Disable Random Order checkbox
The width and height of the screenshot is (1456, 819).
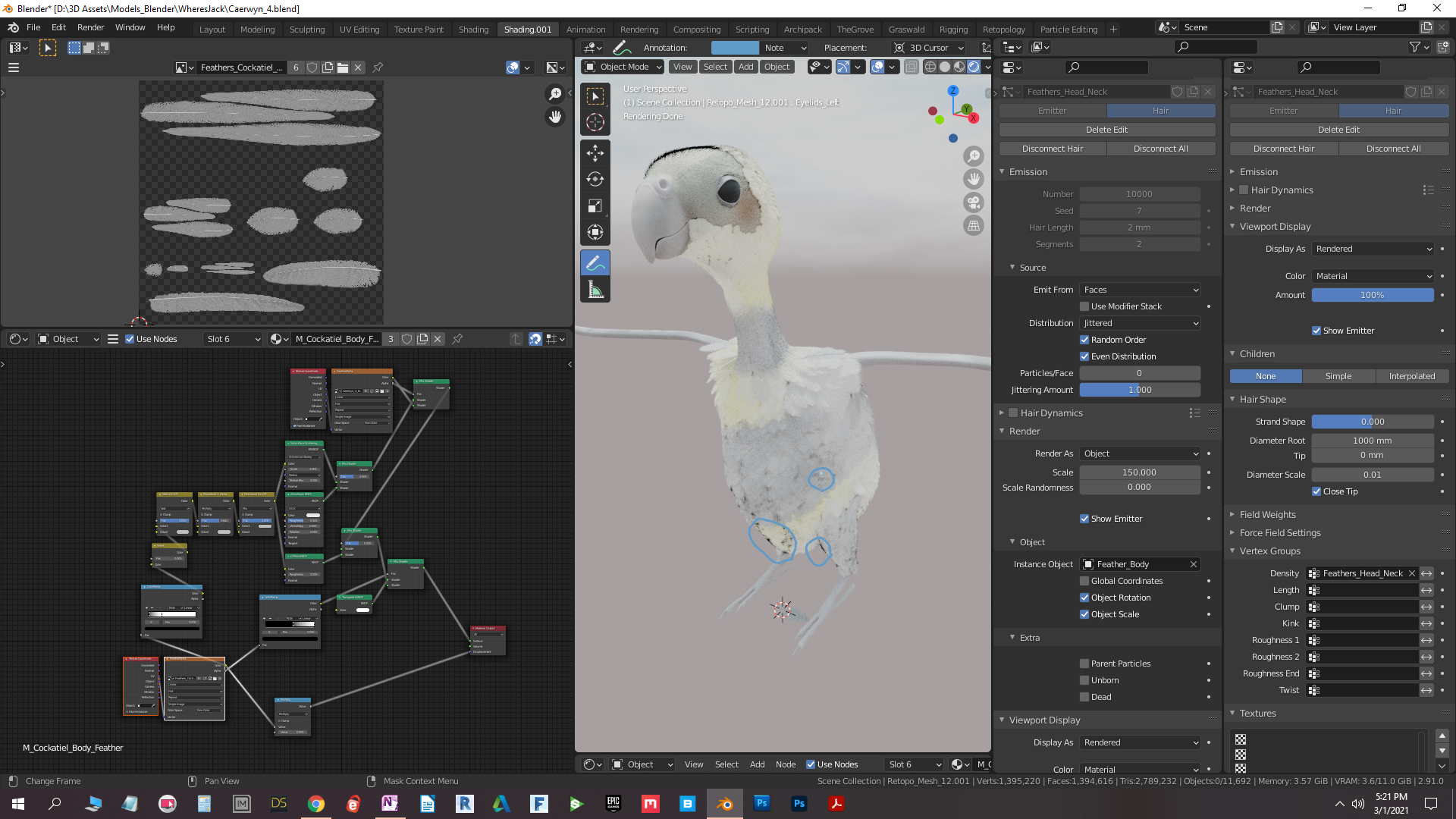coord(1084,340)
